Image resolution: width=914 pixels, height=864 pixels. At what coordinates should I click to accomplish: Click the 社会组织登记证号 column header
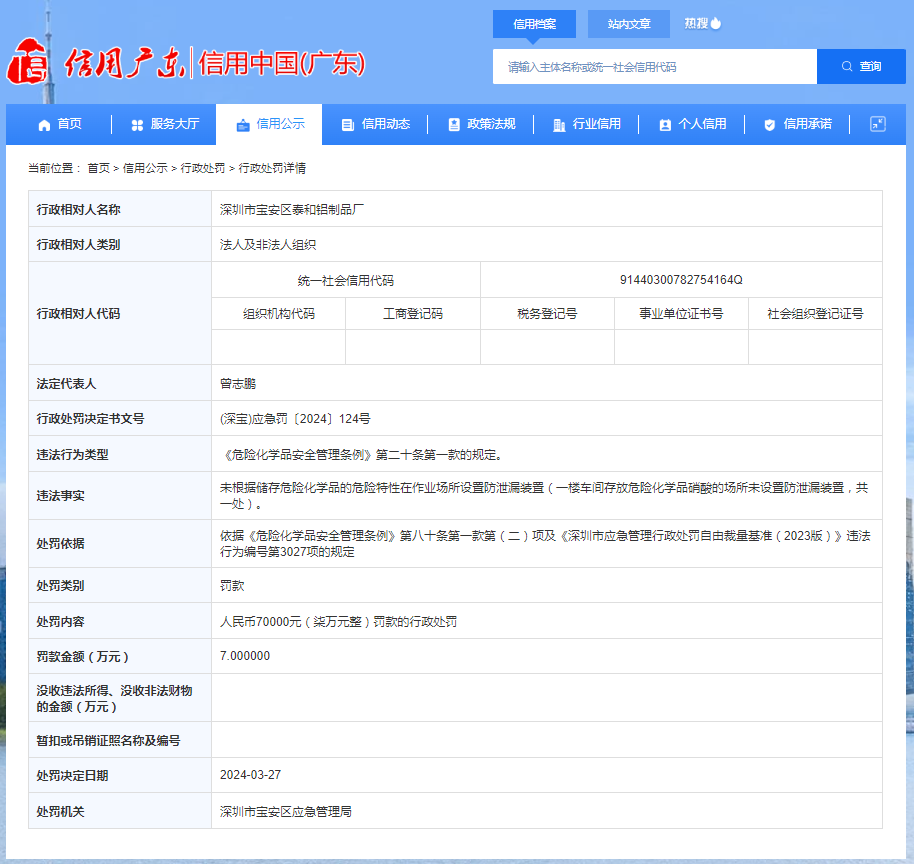815,314
